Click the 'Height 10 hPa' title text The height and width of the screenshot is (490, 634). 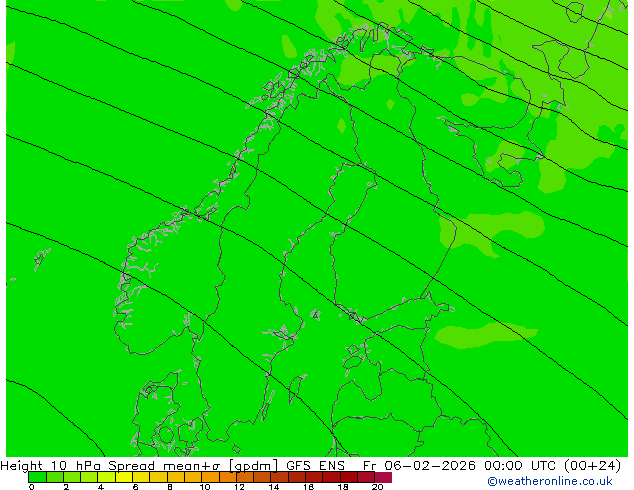[51, 466]
